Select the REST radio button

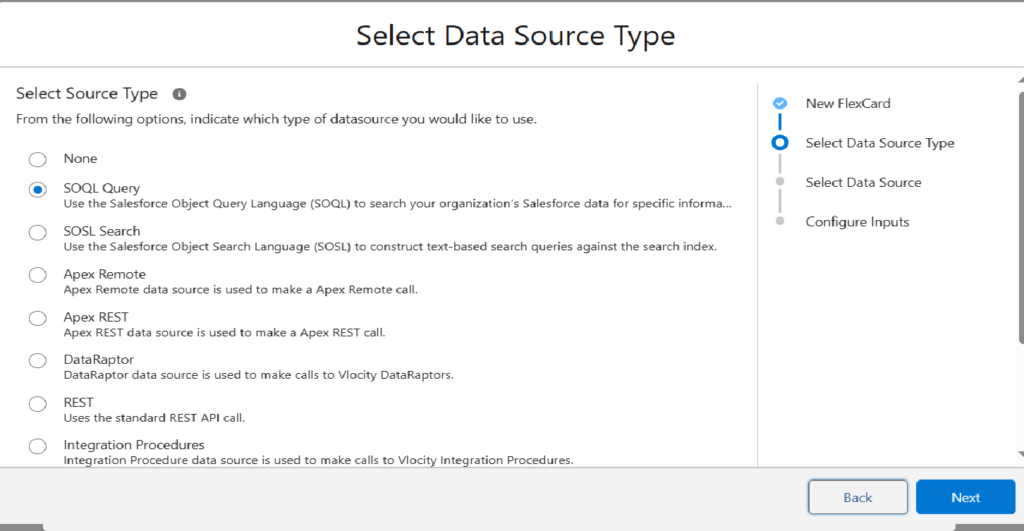coord(38,404)
